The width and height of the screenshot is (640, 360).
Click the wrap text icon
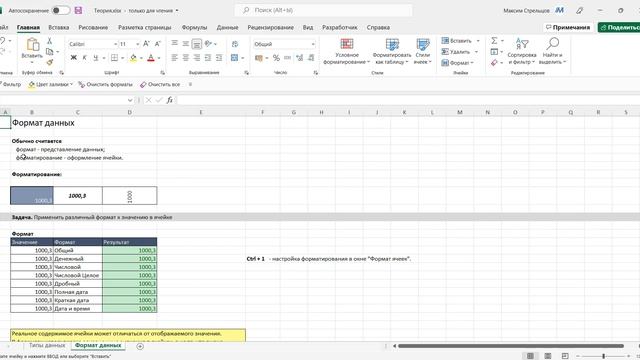(234, 44)
